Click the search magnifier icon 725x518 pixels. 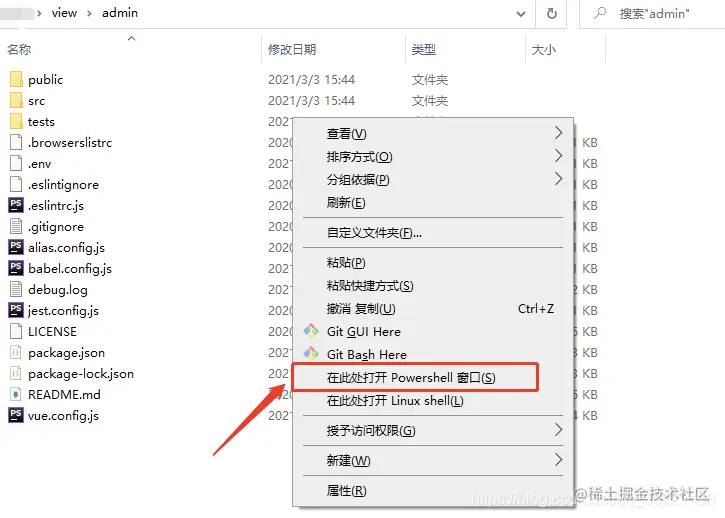click(x=600, y=13)
